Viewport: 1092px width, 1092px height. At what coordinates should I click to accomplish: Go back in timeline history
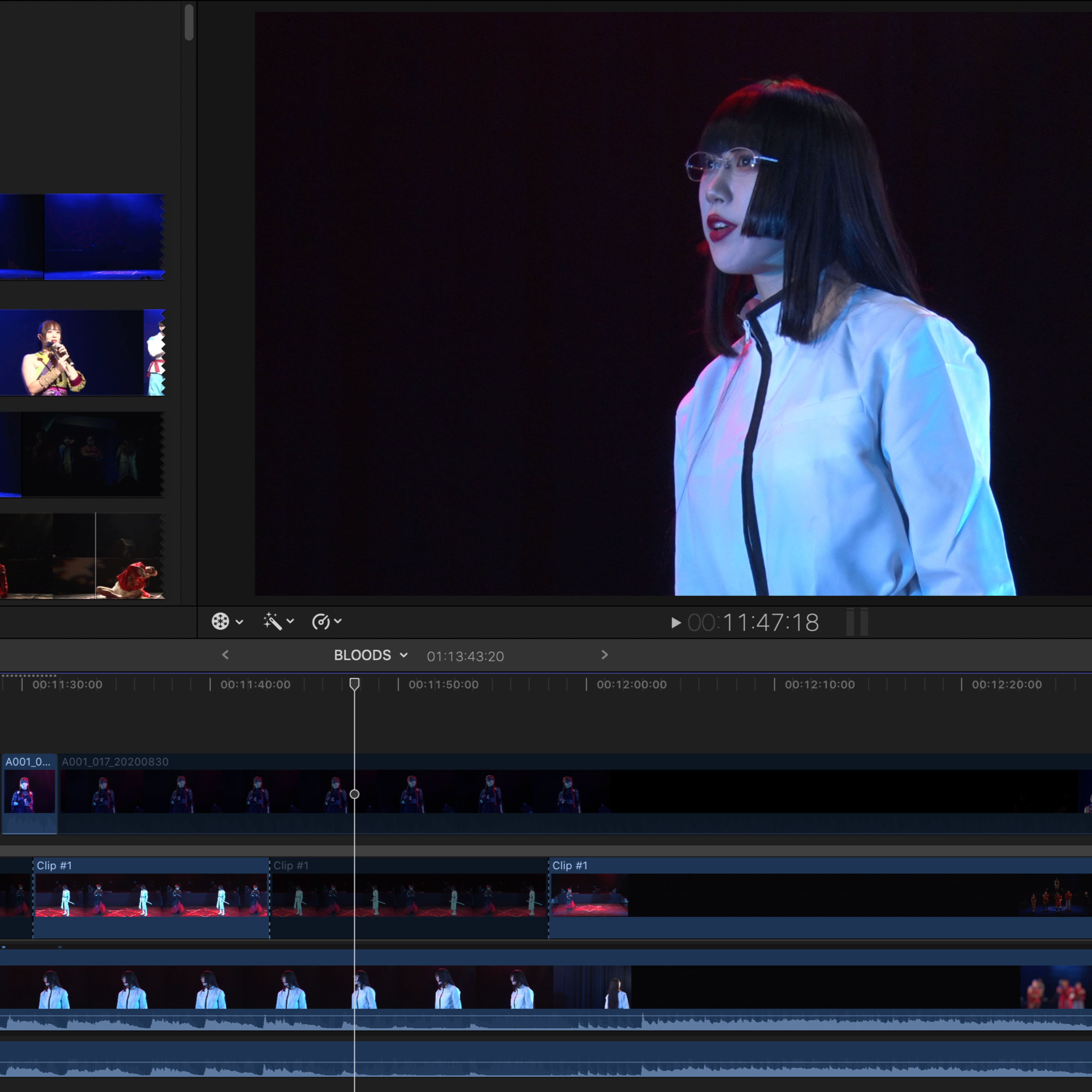pos(226,654)
